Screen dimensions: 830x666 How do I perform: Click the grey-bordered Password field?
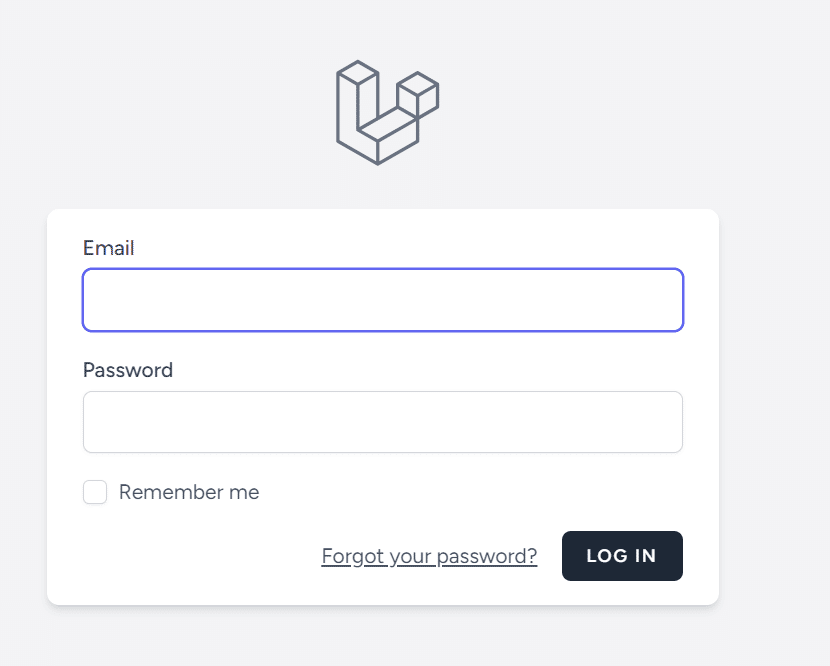[x=383, y=422]
